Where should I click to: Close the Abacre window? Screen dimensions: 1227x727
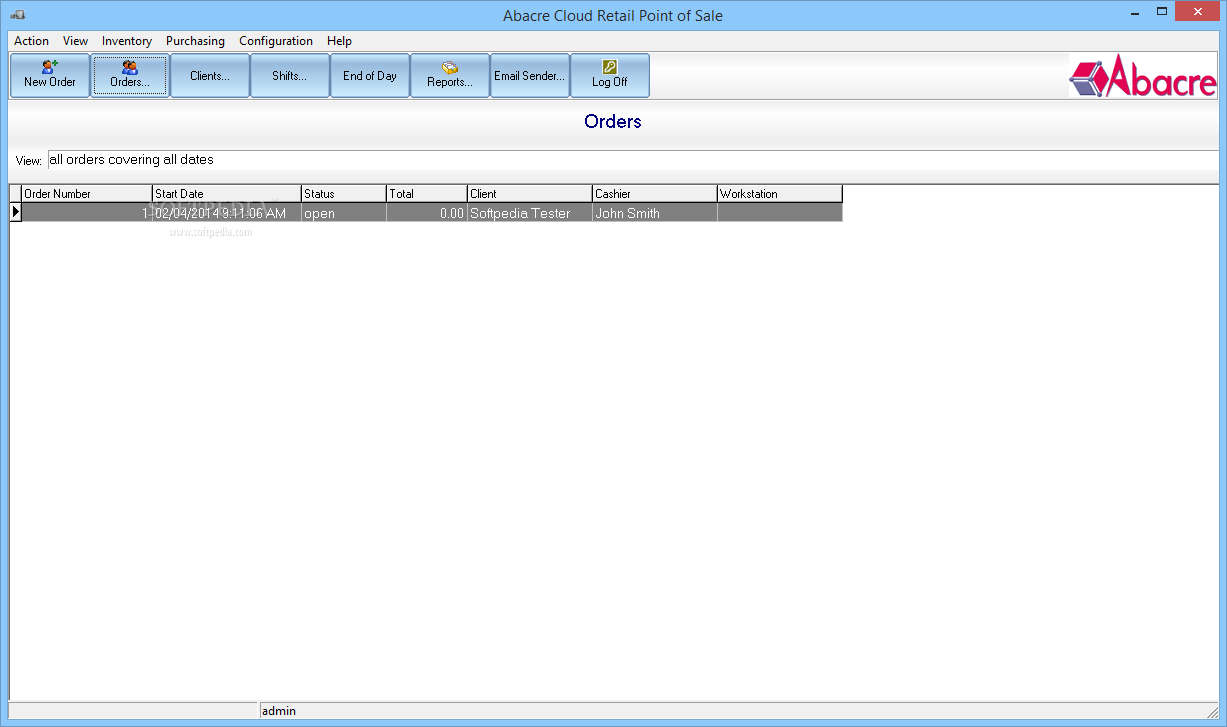(x=1198, y=12)
